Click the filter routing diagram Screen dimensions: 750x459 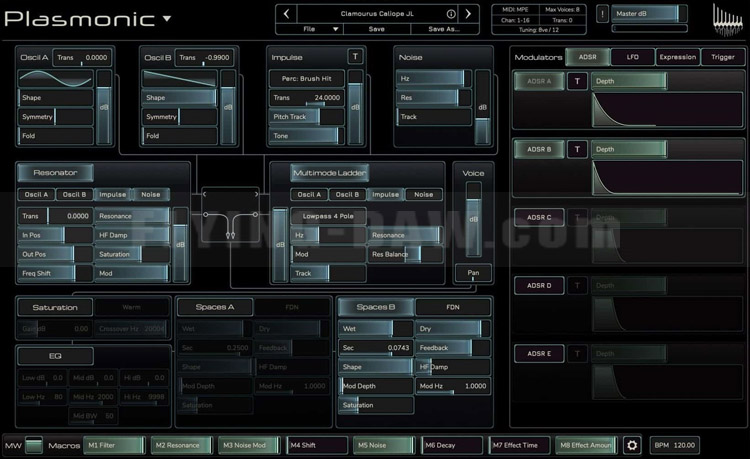(231, 214)
